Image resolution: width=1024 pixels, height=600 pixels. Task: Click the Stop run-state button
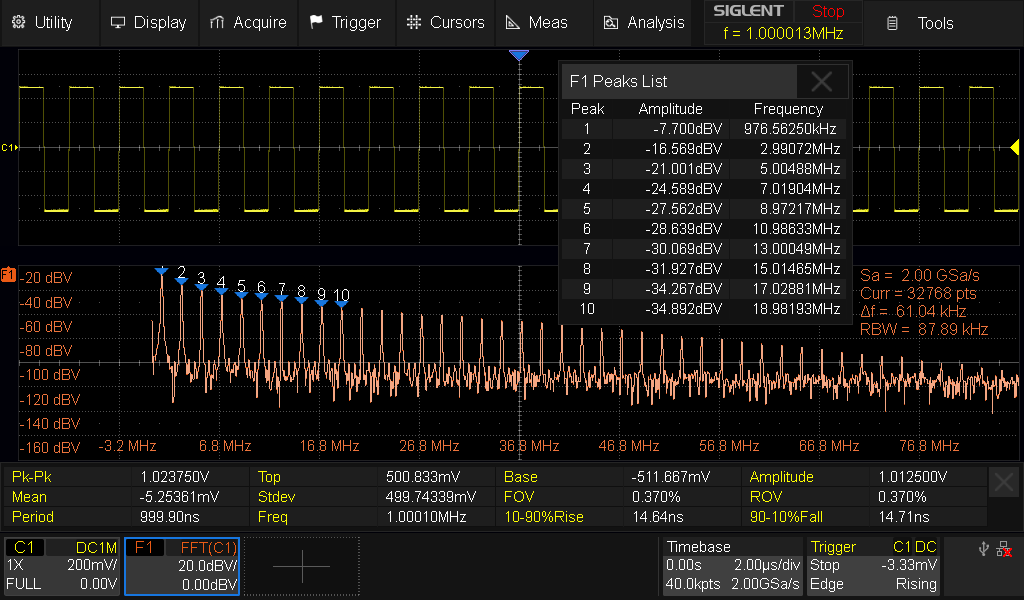pos(827,12)
